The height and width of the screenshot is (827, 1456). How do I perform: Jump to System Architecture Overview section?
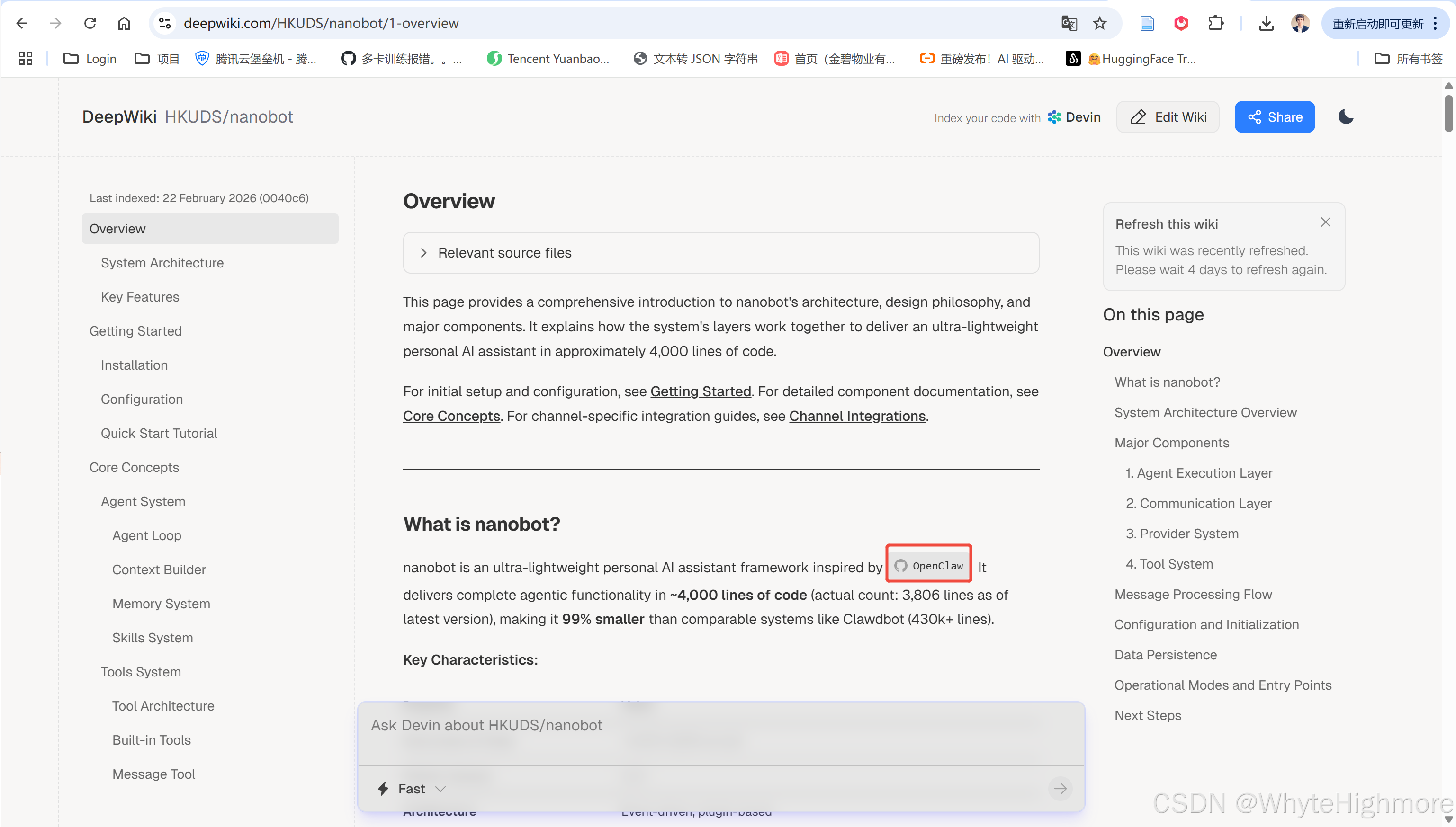[x=1205, y=412]
